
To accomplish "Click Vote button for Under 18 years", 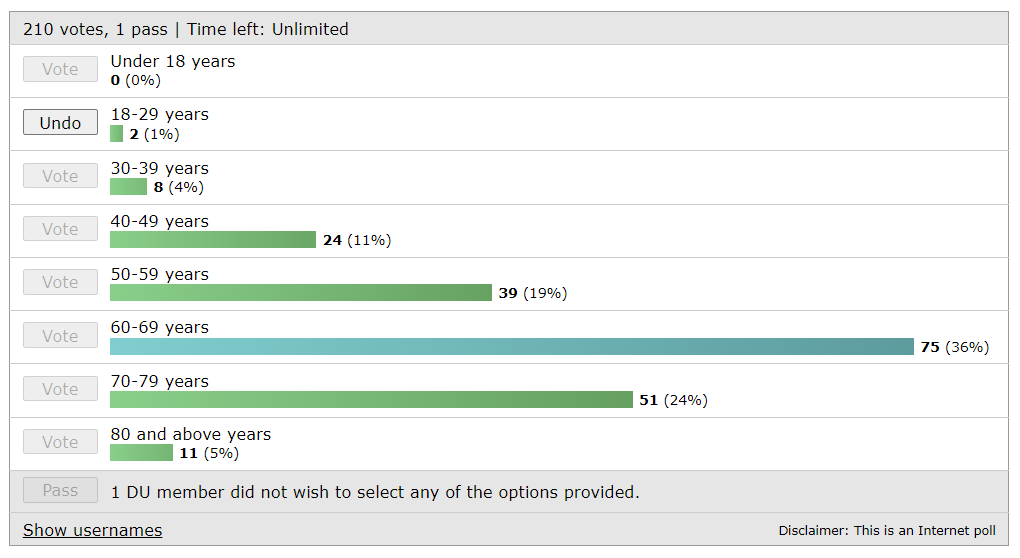I will [60, 69].
